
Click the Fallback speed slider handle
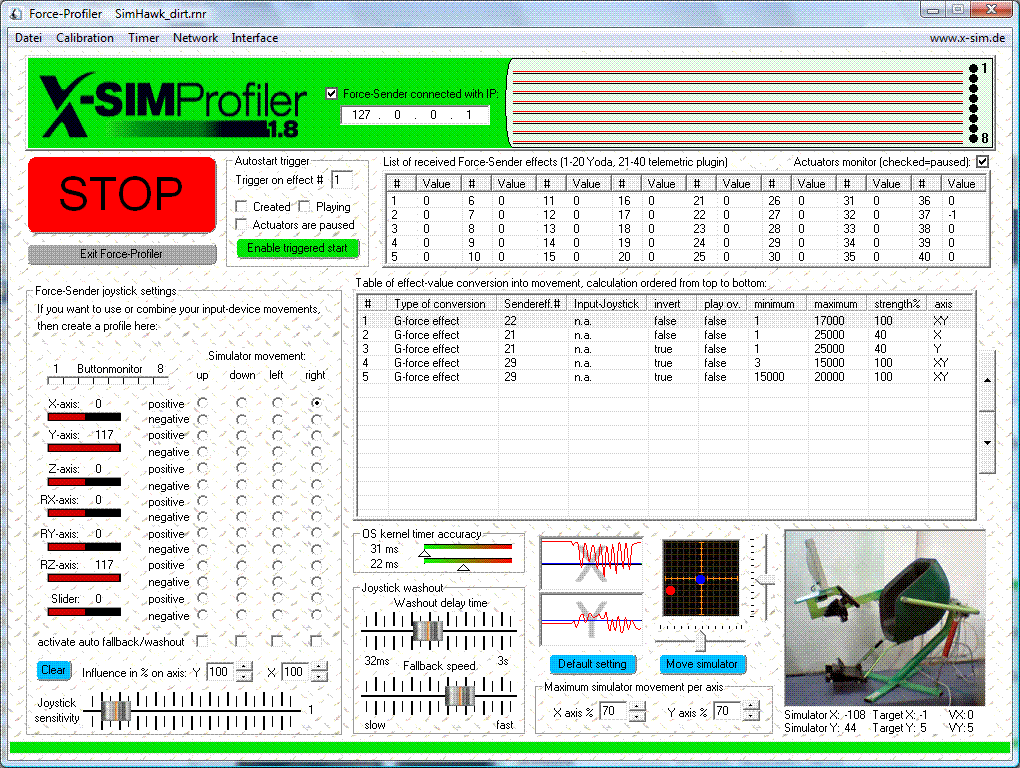460,695
